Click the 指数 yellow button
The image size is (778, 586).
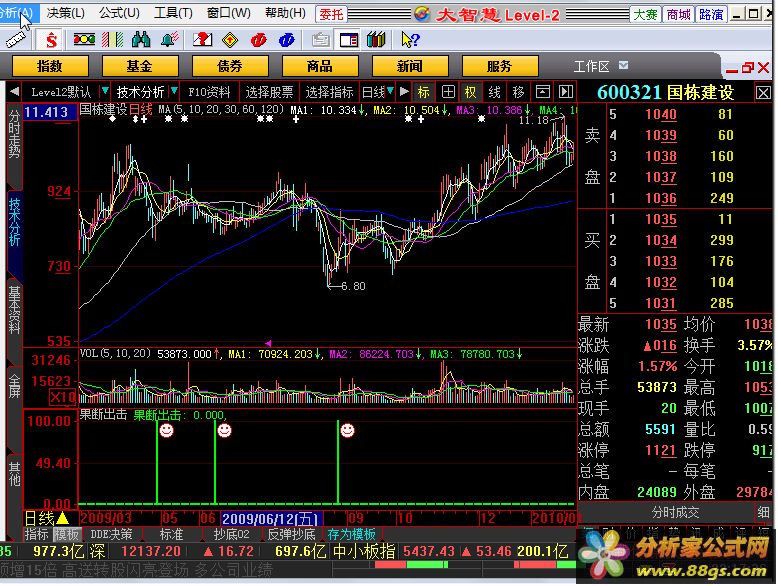[x=50, y=66]
